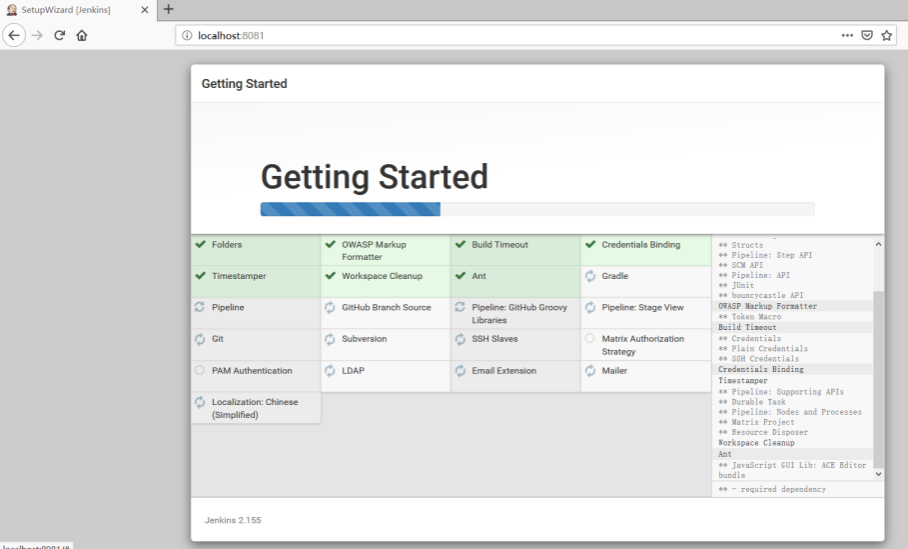Reload the Jenkins page
Viewport: 908px width, 549px height.
(59, 35)
